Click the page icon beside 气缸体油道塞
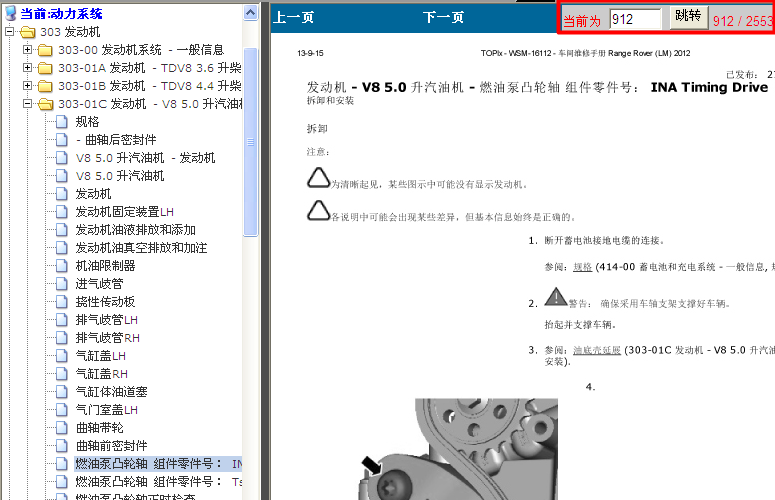The width and height of the screenshot is (775, 500). point(62,392)
